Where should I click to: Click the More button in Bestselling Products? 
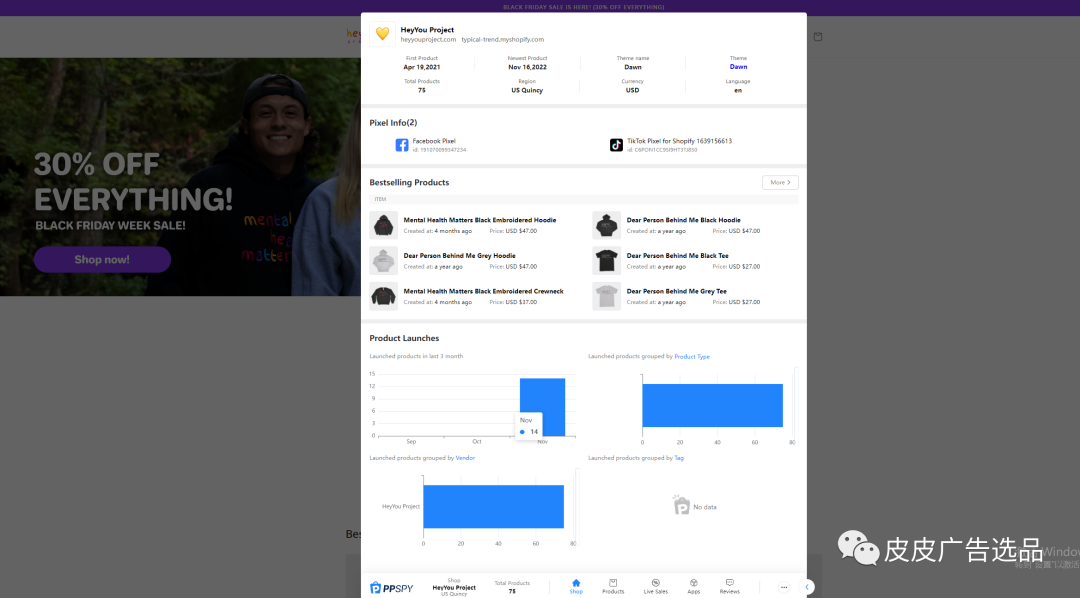[x=780, y=183]
